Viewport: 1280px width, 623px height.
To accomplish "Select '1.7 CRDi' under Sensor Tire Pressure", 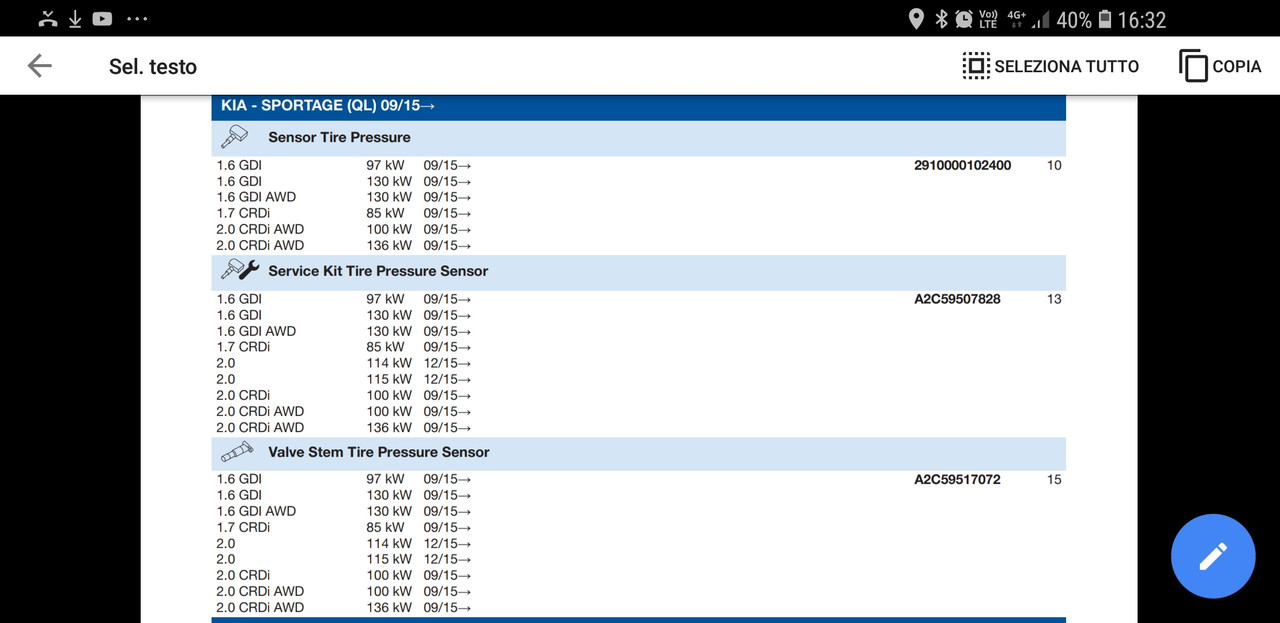I will point(243,213).
